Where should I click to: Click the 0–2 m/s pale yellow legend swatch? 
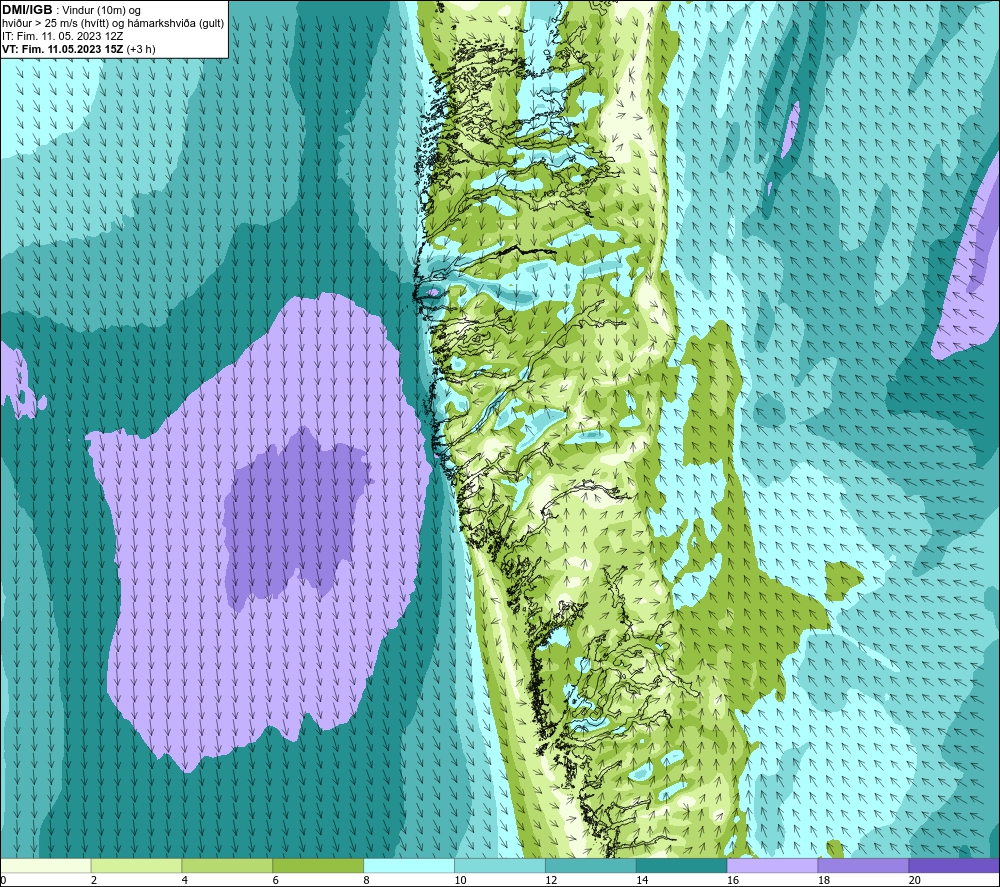coord(46,865)
